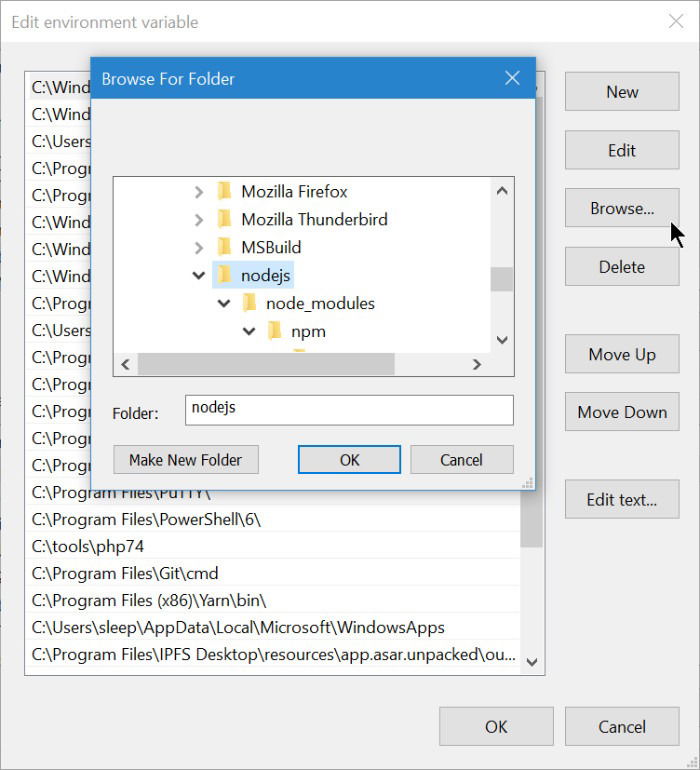700x770 pixels.
Task: Select the Yarn\bin path entry
Action: tap(273, 600)
